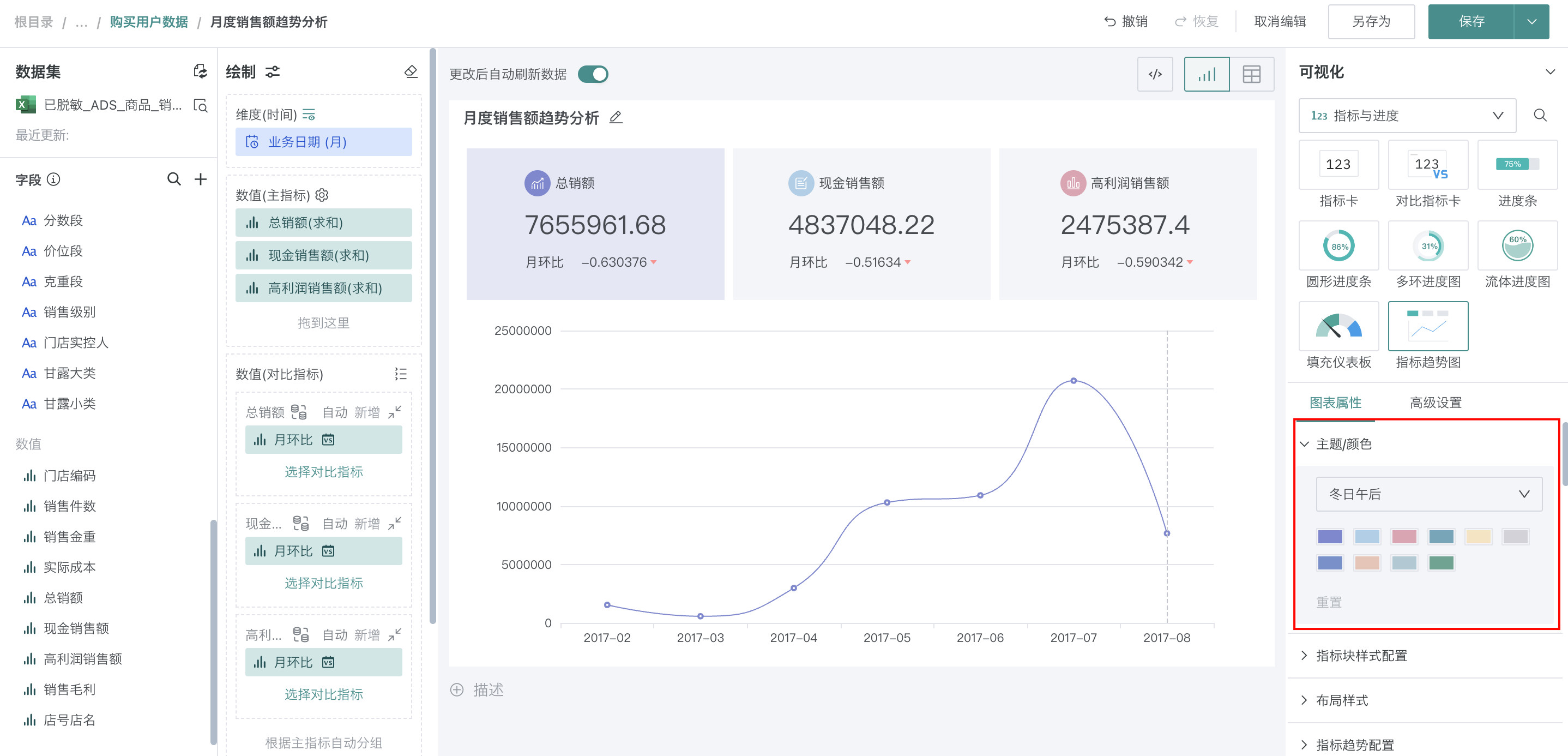Image resolution: width=1568 pixels, height=756 pixels.
Task: Click the plus icon to add field
Action: [x=200, y=179]
